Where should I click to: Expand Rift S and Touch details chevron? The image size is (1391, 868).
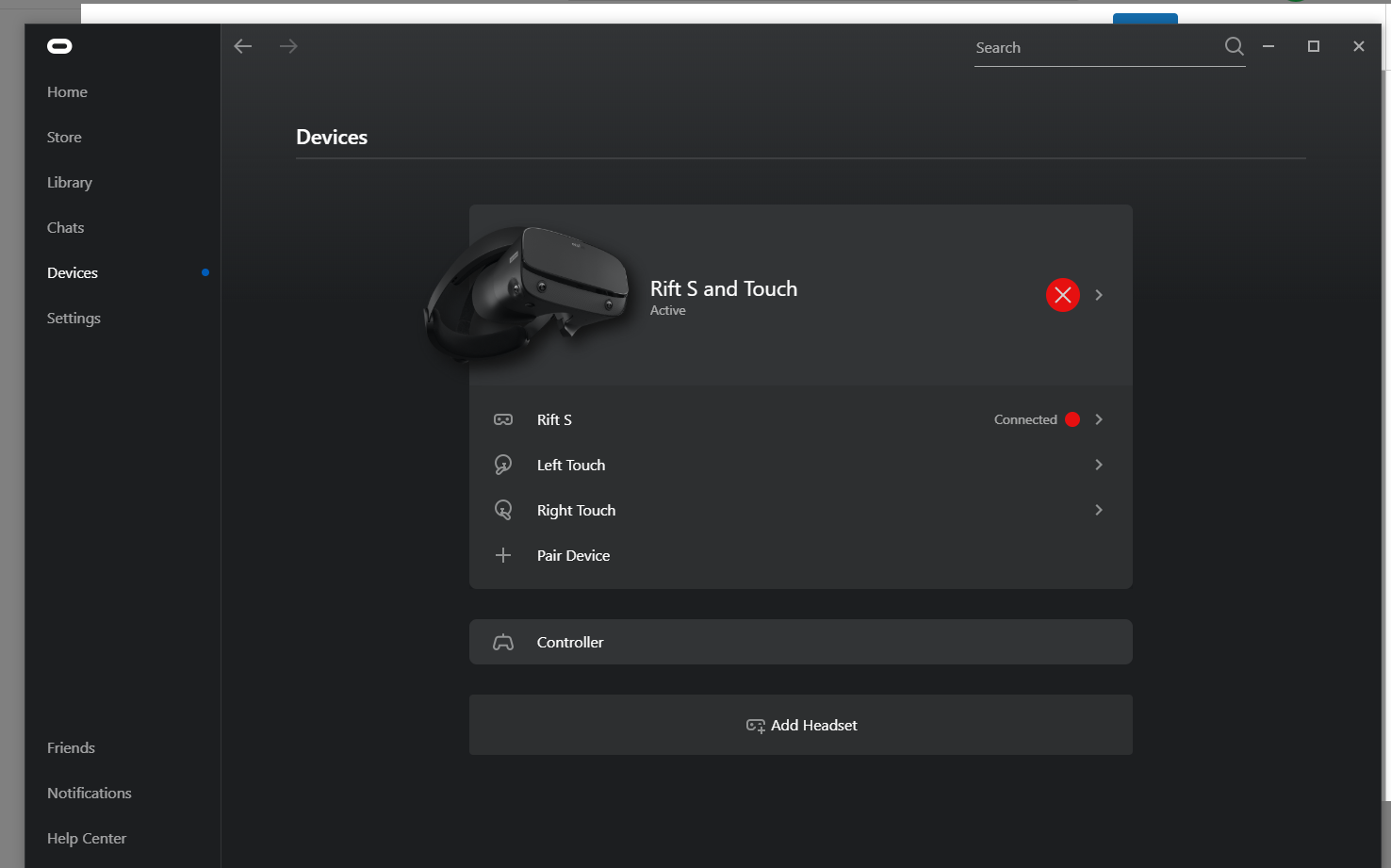click(x=1099, y=295)
